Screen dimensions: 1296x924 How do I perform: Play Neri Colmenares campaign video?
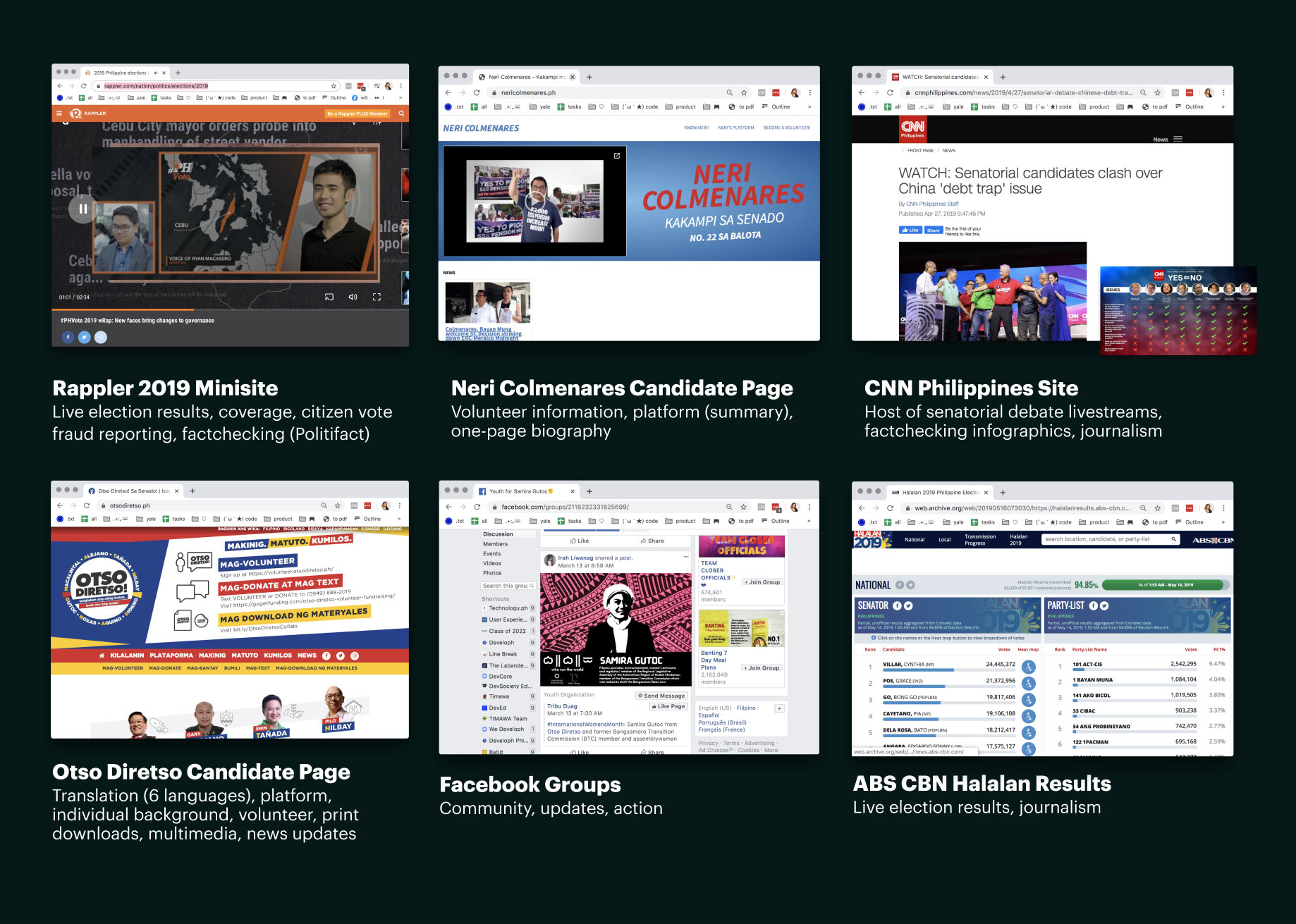click(534, 201)
